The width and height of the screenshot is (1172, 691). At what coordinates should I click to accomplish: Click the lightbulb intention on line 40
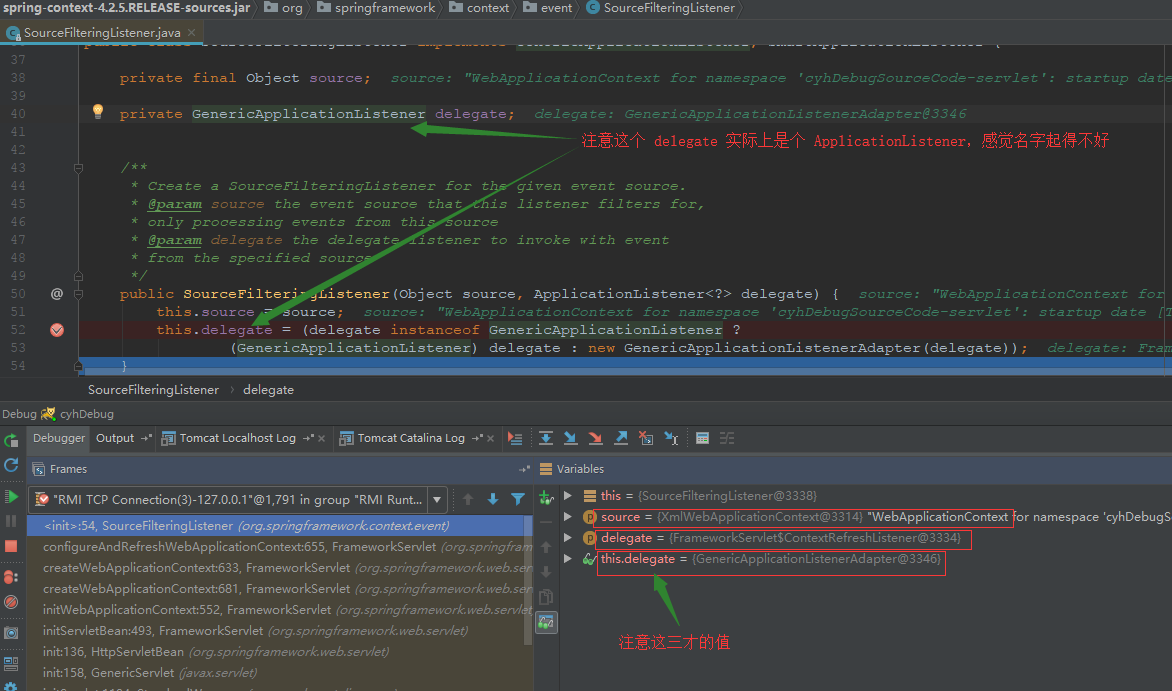click(97, 111)
